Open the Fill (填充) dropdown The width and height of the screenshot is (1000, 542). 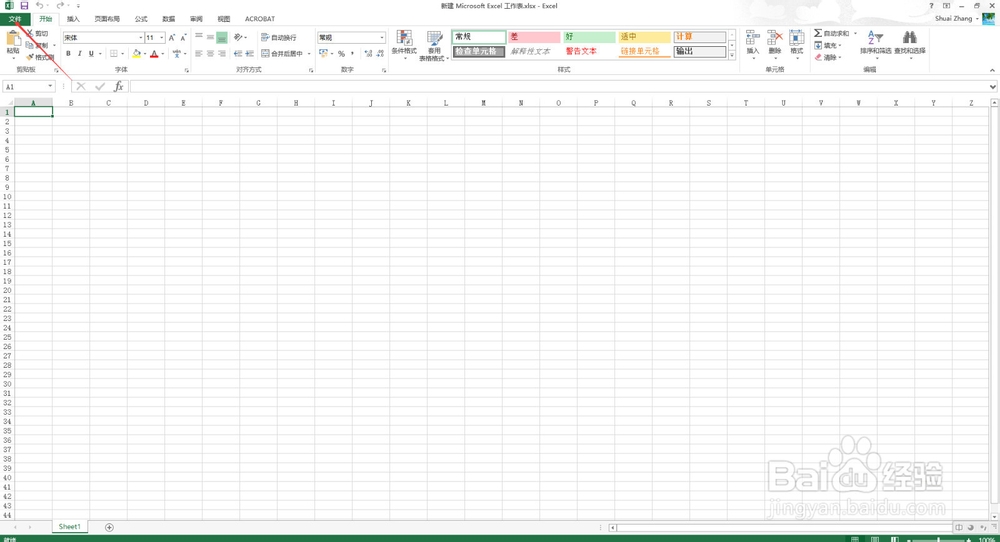point(828,45)
